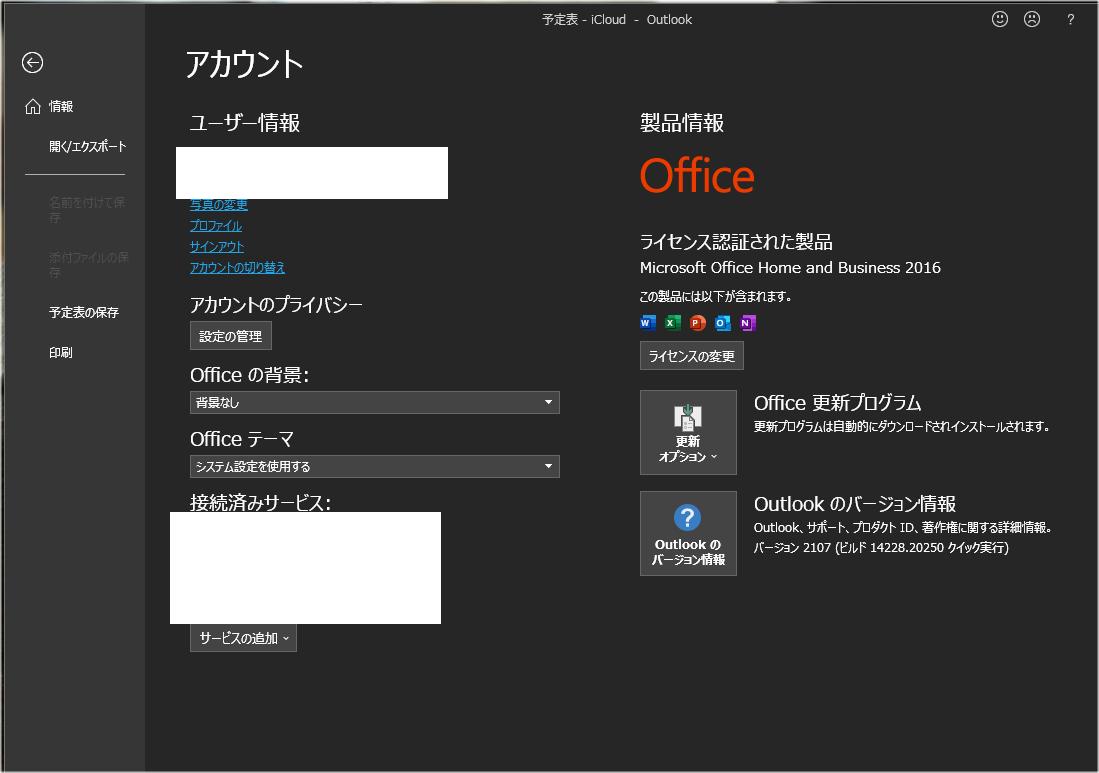Open the Office の背景 dropdown

coord(374,402)
